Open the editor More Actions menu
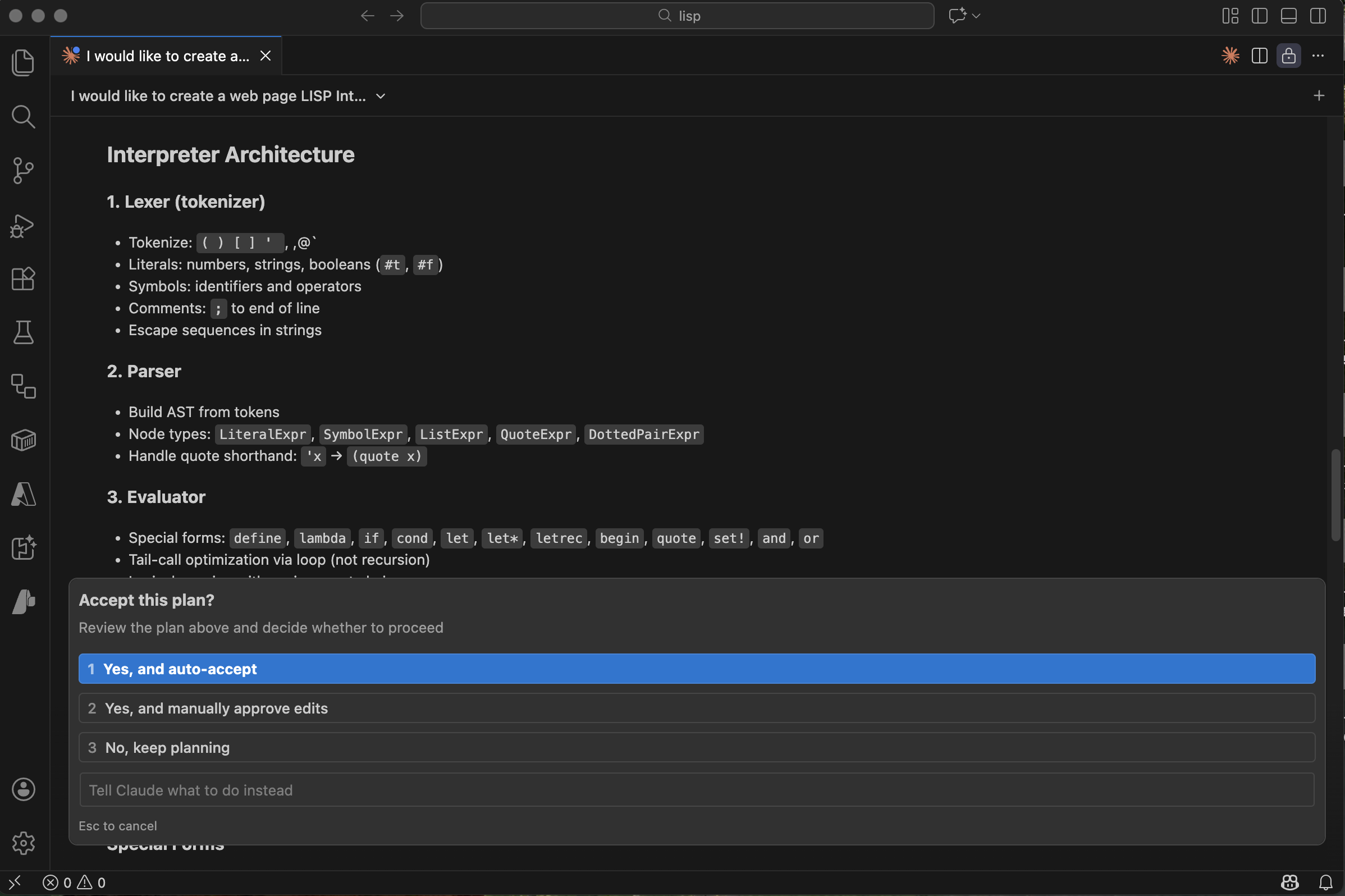Screen dimensions: 1345x896 click(1318, 56)
